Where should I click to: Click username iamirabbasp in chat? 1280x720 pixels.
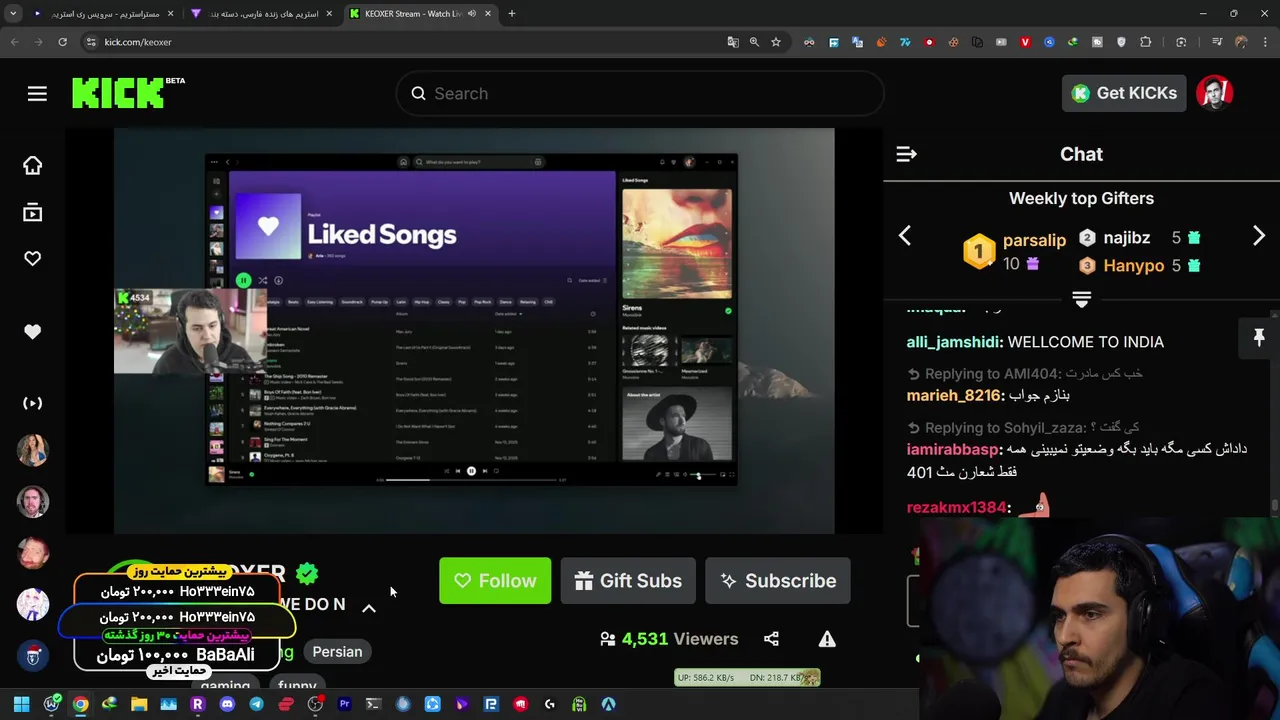952,450
